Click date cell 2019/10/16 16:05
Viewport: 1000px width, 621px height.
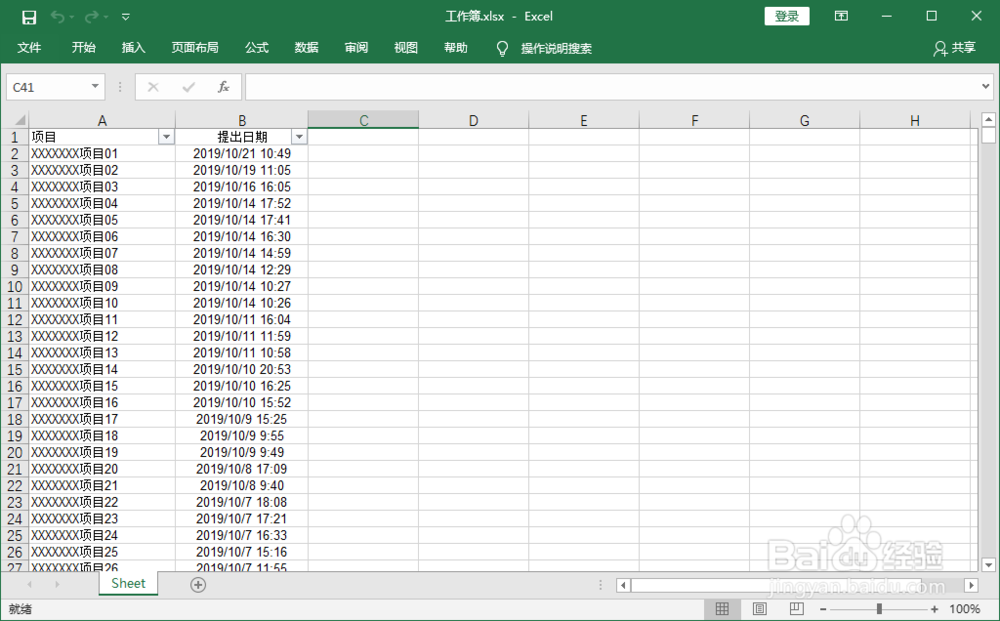click(x=242, y=187)
